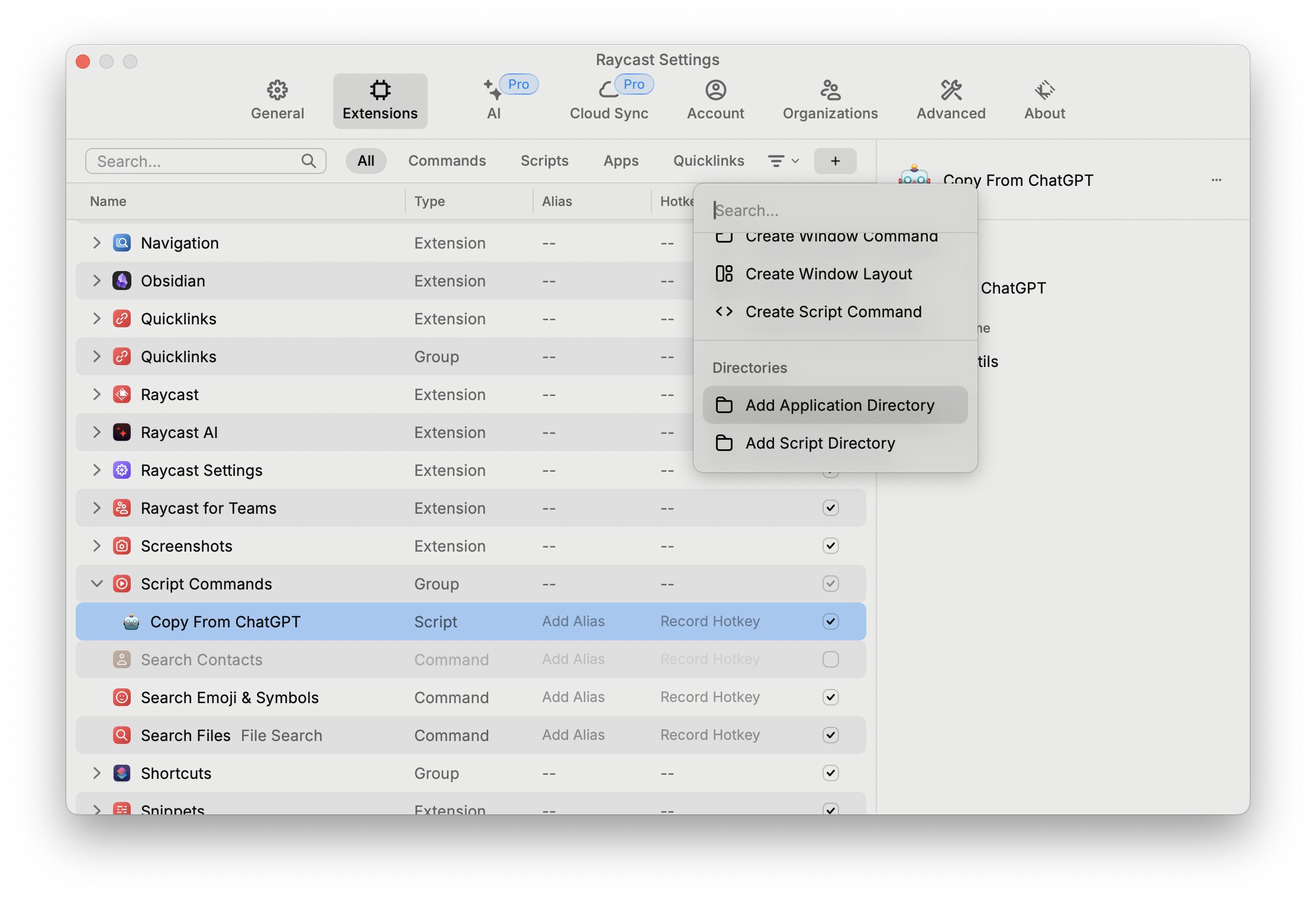Filter list by Commands
Image resolution: width=1316 pixels, height=902 pixels.
[x=447, y=161]
